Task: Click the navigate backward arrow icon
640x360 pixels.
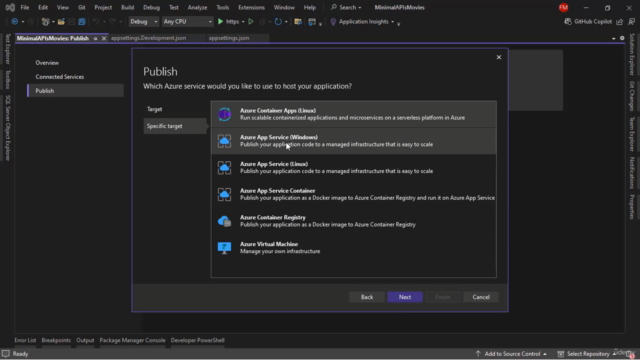Action: 15,22
